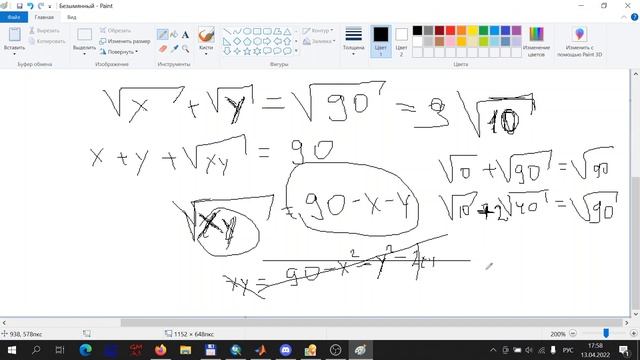Choose the Right arrow shape
This screenshot has height=360, width=640.
[267, 41]
